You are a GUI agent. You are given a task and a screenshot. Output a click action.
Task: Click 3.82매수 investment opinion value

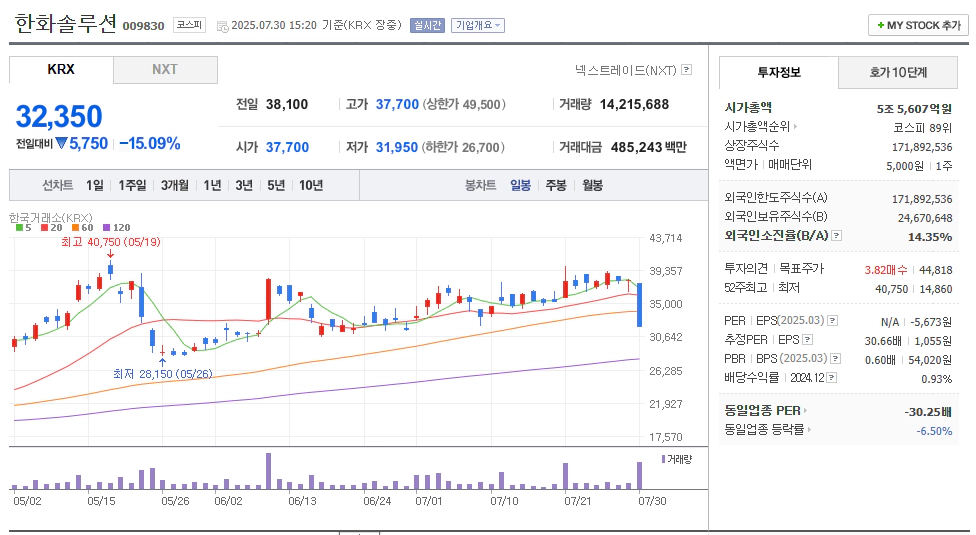(x=886, y=270)
